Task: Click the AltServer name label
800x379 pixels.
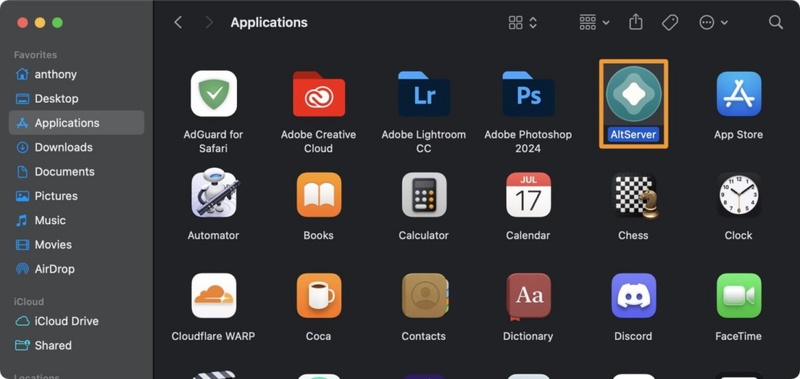Action: [633, 135]
